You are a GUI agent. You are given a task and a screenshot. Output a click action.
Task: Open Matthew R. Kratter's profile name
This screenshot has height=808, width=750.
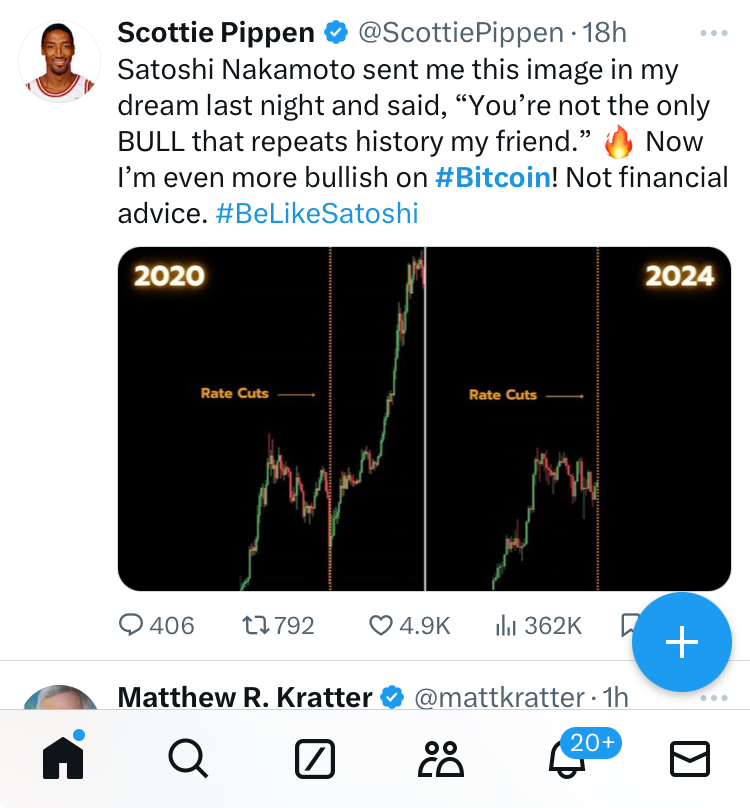click(245, 696)
